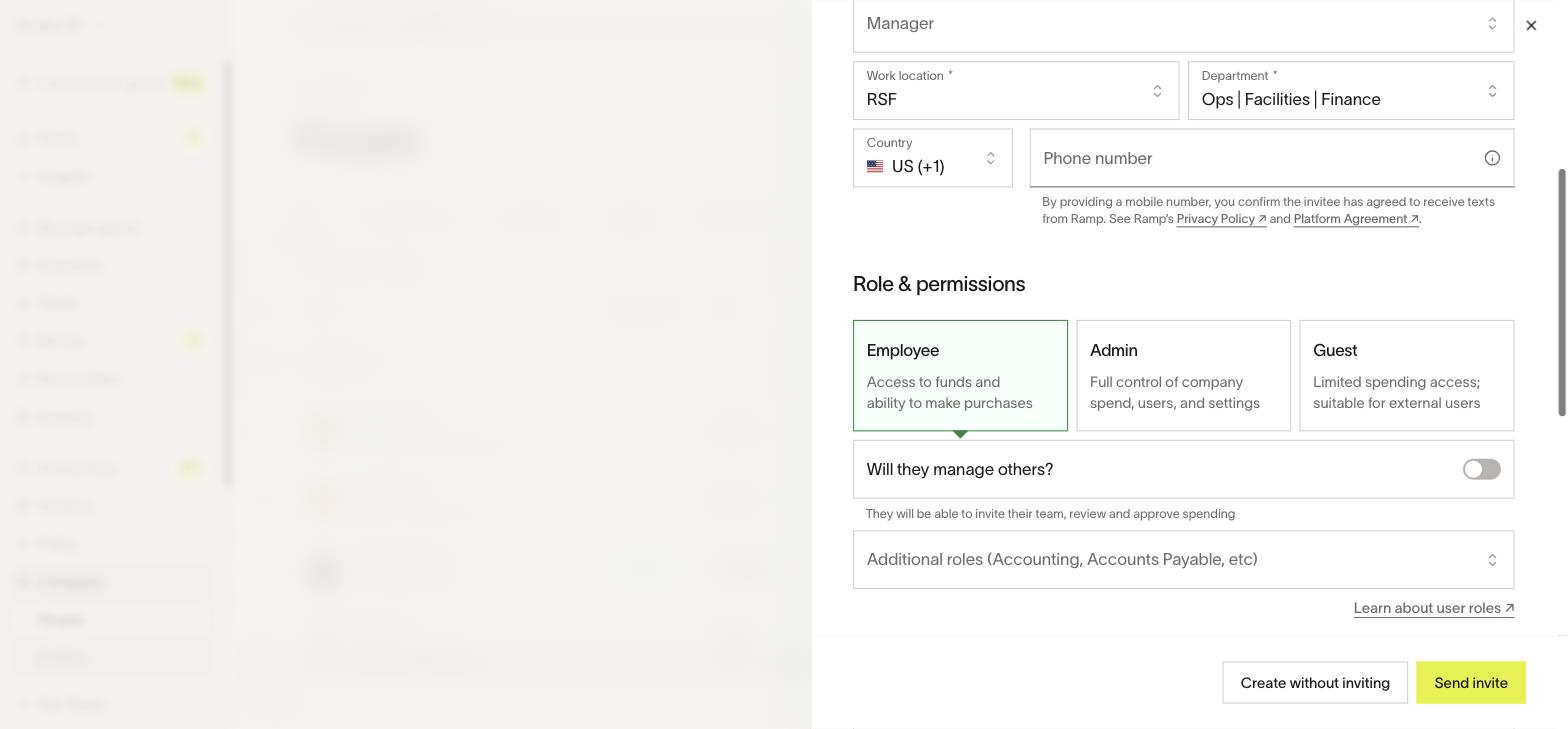Select the Employee role card
Screen dimensions: 1568x729
pos(960,376)
